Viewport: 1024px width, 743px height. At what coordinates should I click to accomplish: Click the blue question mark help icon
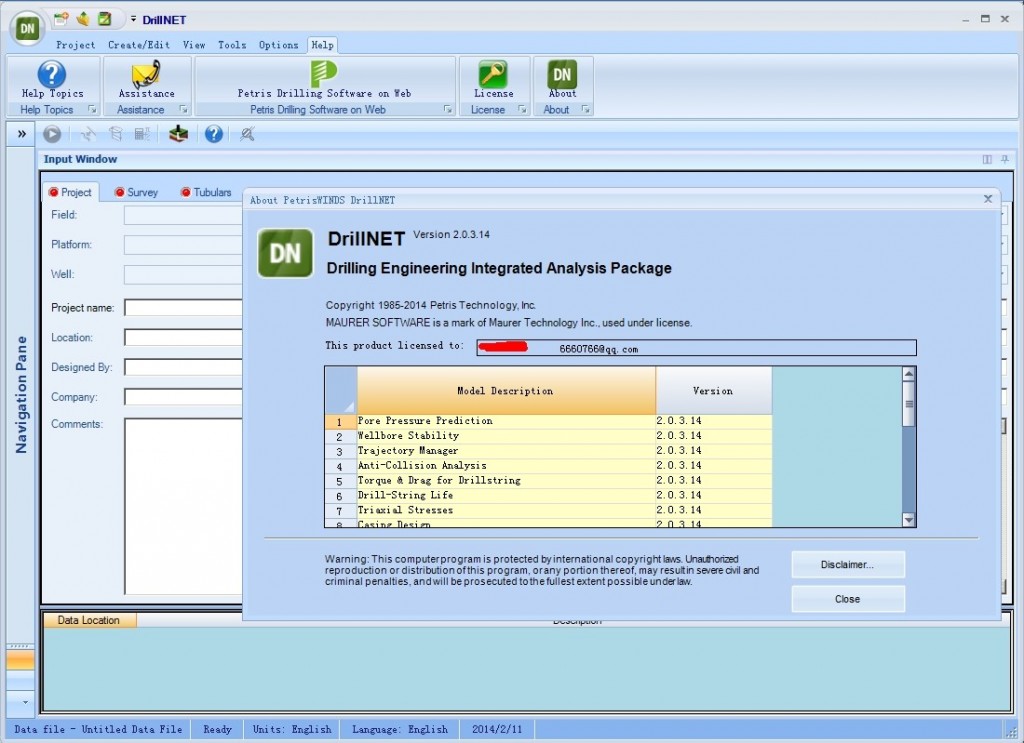pyautogui.click(x=212, y=134)
